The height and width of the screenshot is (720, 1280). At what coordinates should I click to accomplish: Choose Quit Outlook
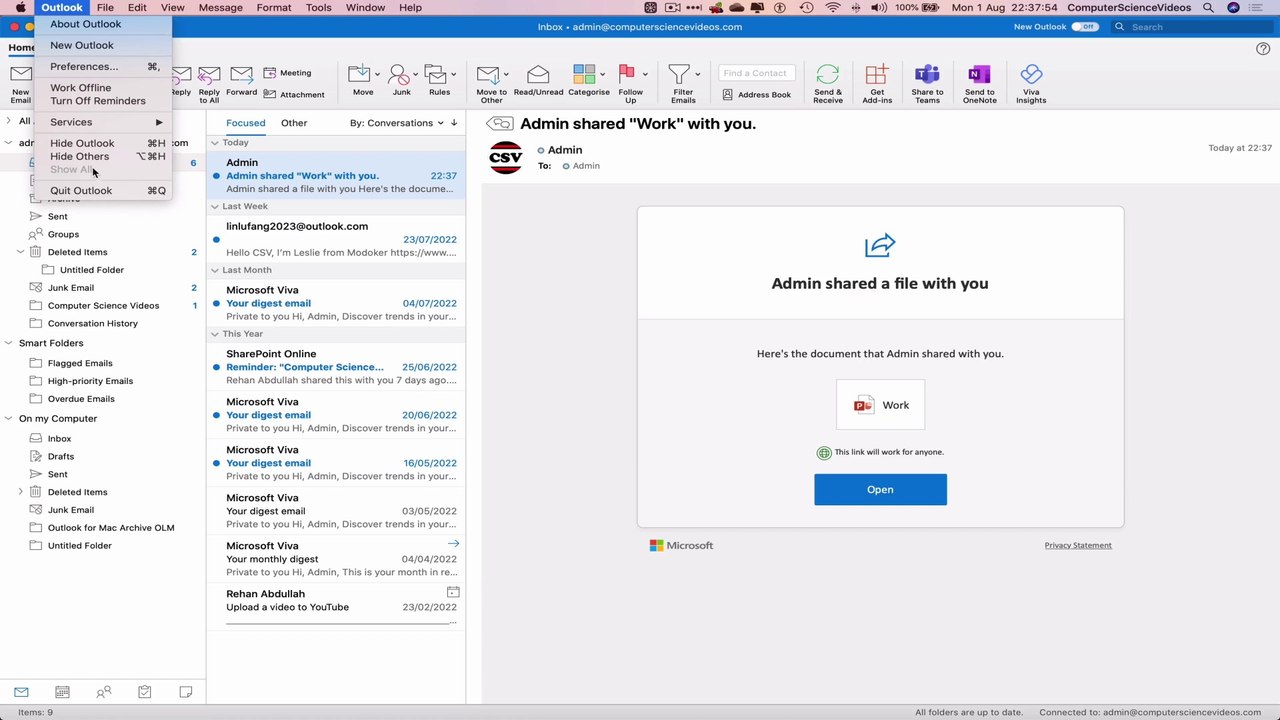pos(104,190)
